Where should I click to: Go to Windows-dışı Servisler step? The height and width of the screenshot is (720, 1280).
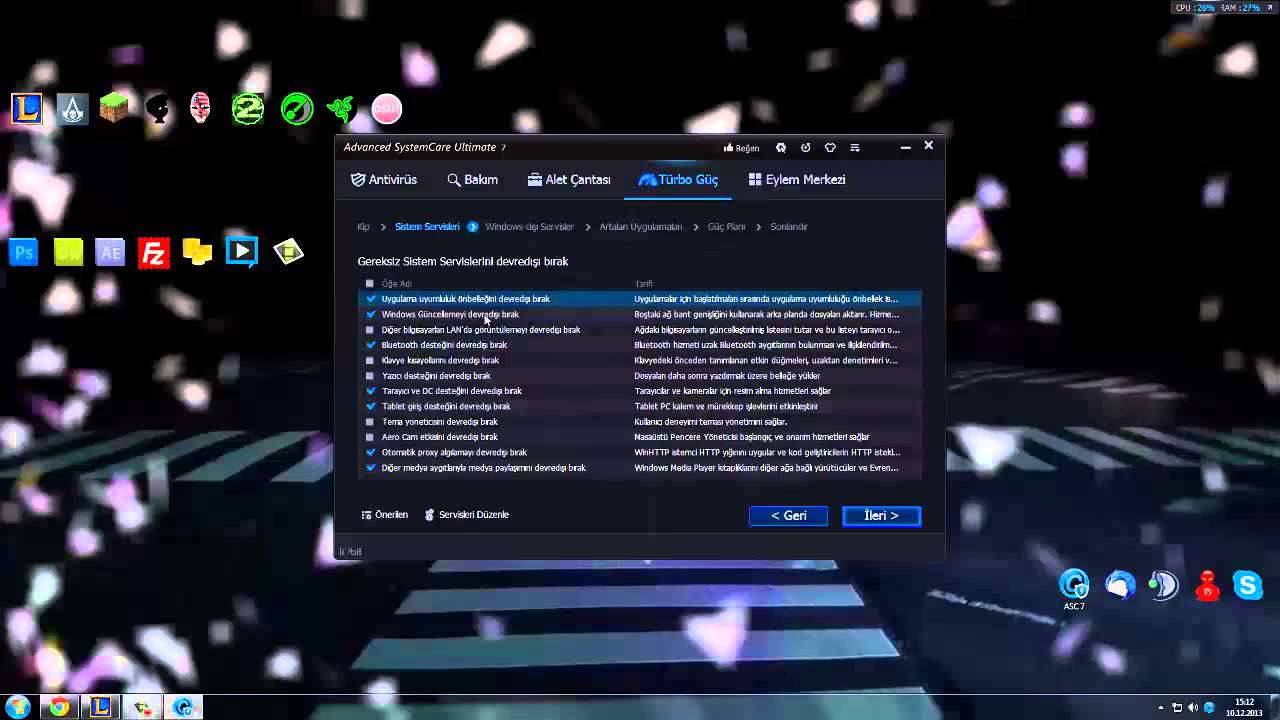pyautogui.click(x=529, y=227)
